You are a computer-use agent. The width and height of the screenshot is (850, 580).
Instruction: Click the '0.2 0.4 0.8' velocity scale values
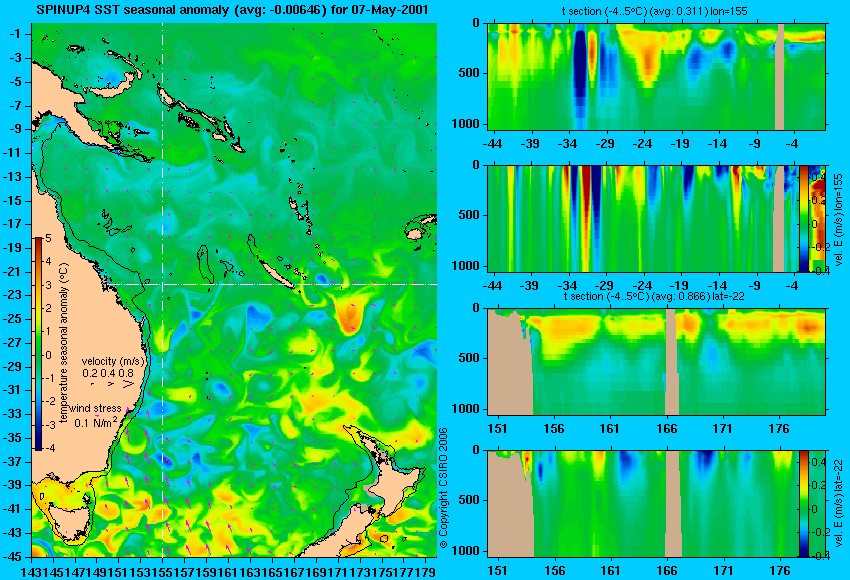[108, 373]
